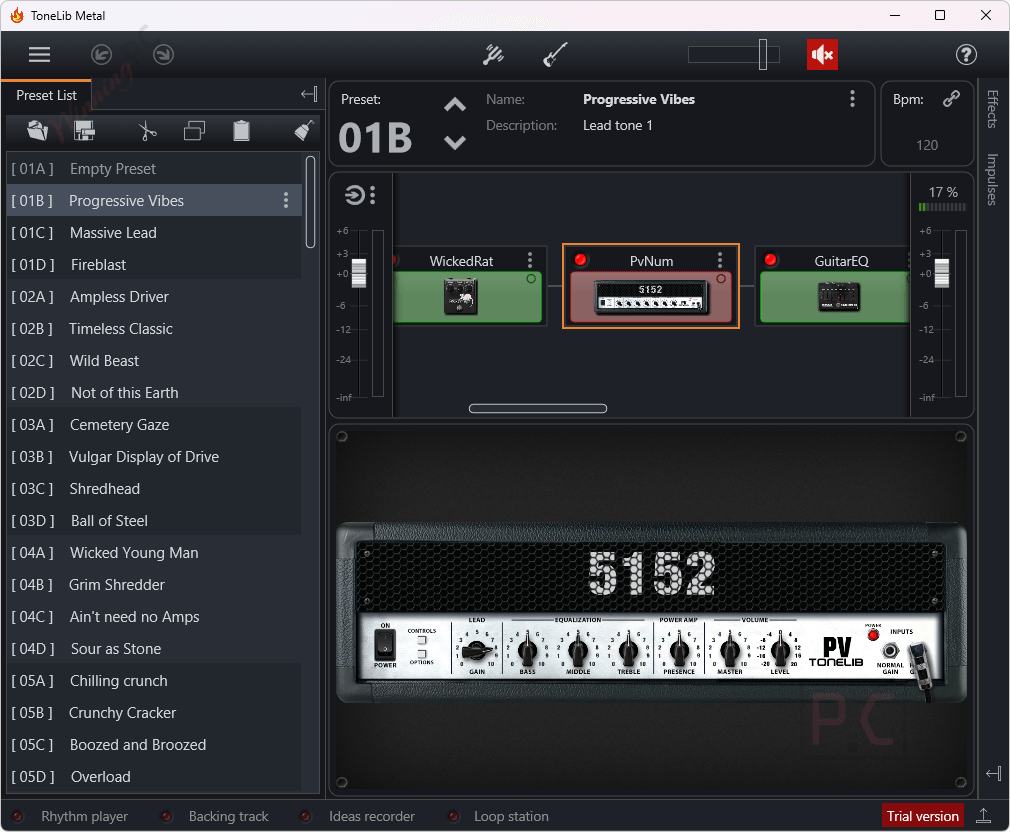Select preset 04D Sour as Stone
Viewport: 1010px width, 832px height.
[x=155, y=648]
